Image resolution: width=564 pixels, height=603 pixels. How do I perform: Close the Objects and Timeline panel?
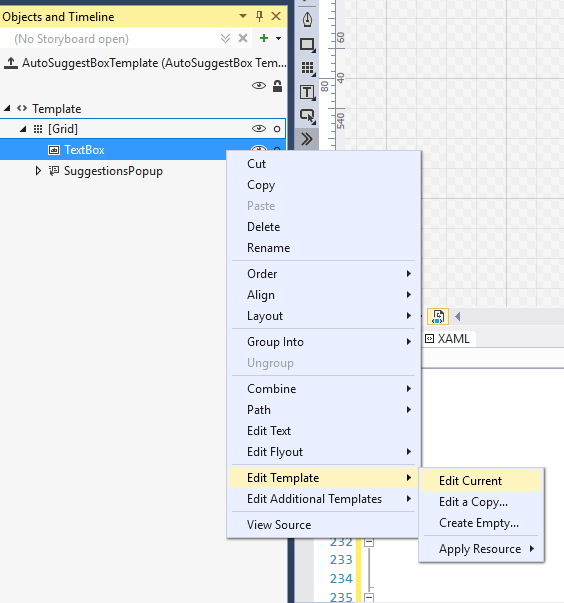276,16
